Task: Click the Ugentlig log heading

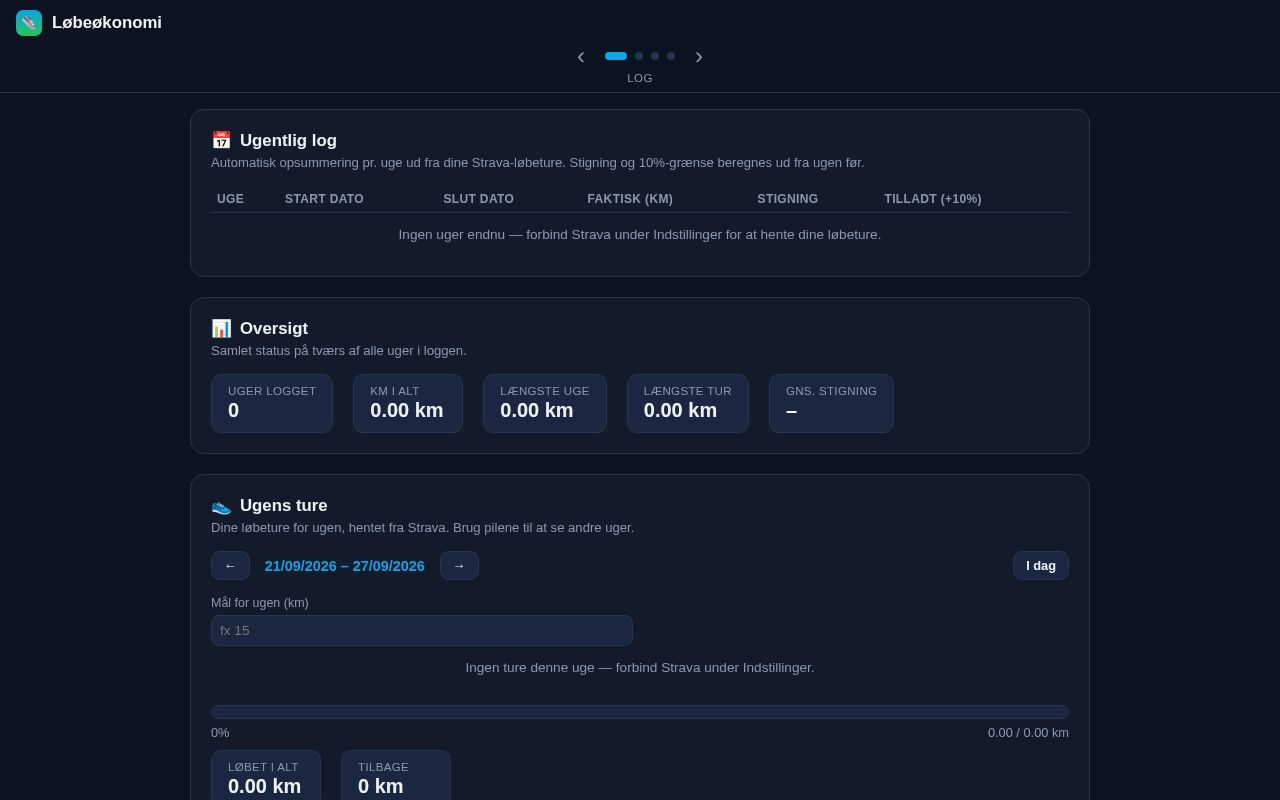Action: tap(288, 141)
